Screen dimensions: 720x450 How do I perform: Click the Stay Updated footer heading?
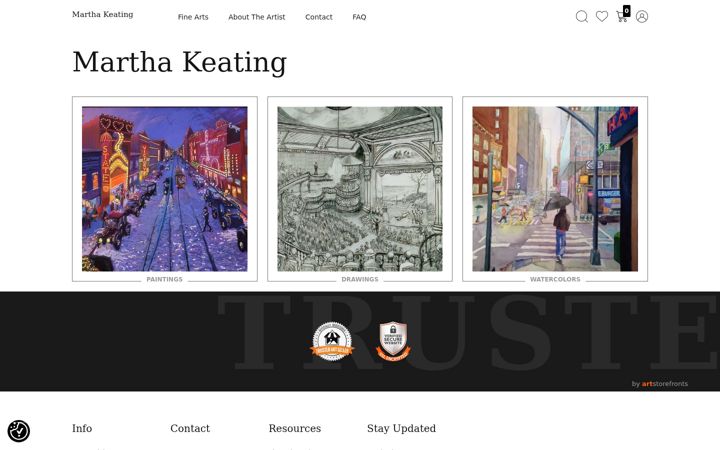coord(401,428)
